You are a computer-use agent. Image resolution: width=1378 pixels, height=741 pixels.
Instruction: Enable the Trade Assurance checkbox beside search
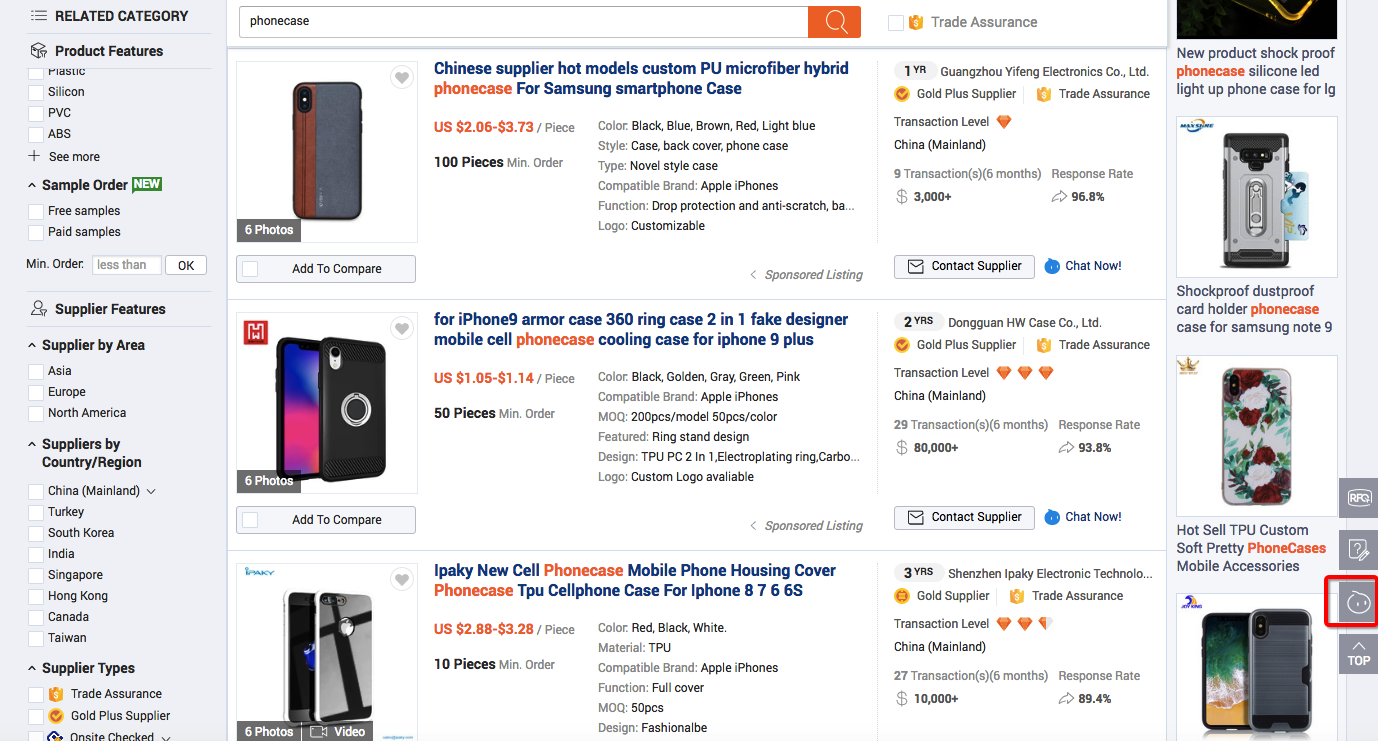point(896,22)
